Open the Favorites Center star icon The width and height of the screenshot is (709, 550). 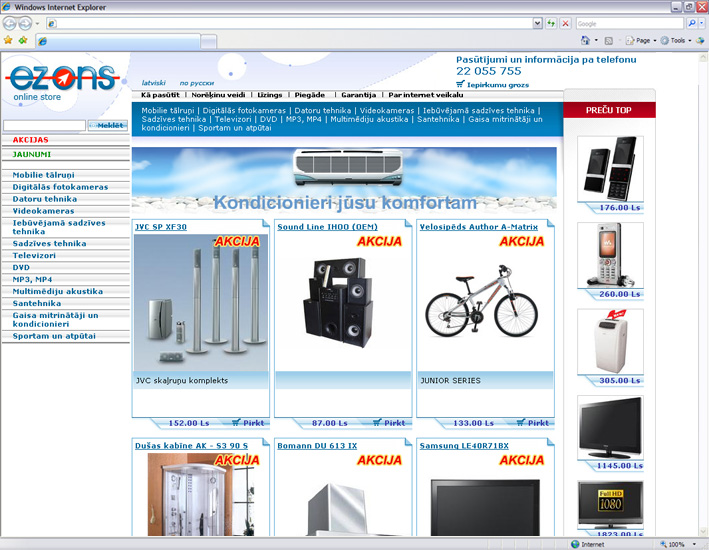pos(8,41)
